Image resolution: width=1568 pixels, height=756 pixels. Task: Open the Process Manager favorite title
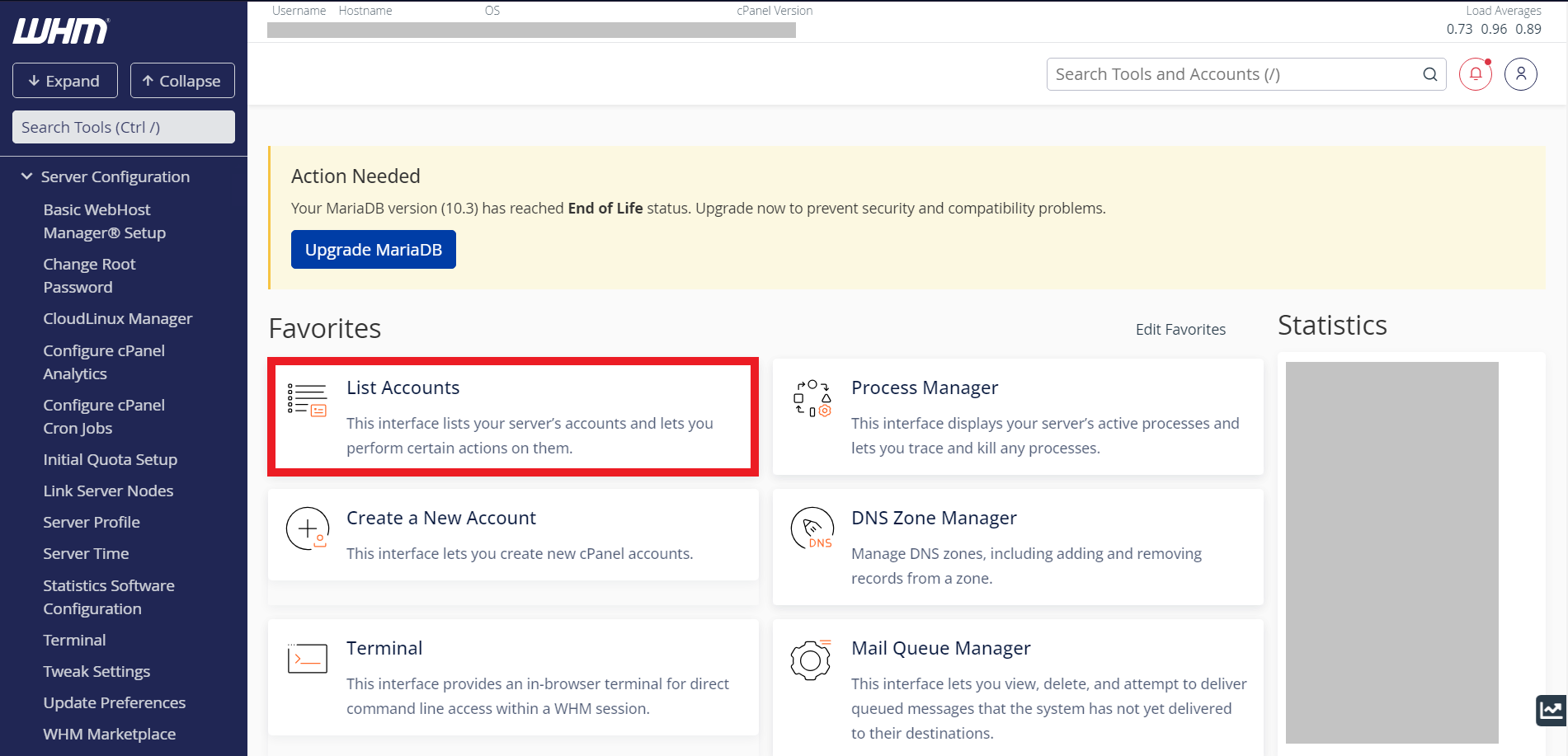click(x=925, y=387)
